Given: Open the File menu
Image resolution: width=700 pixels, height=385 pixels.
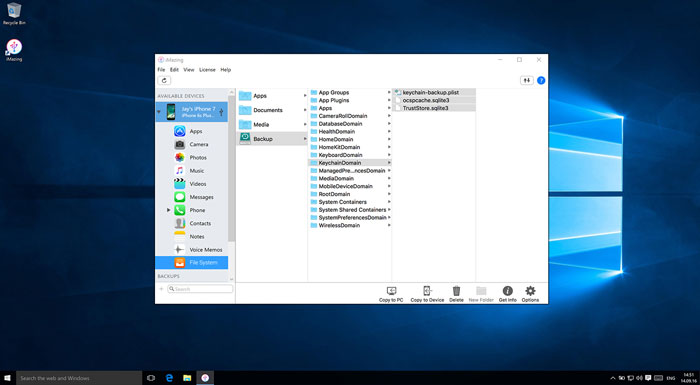Looking at the screenshot, I should coord(161,70).
